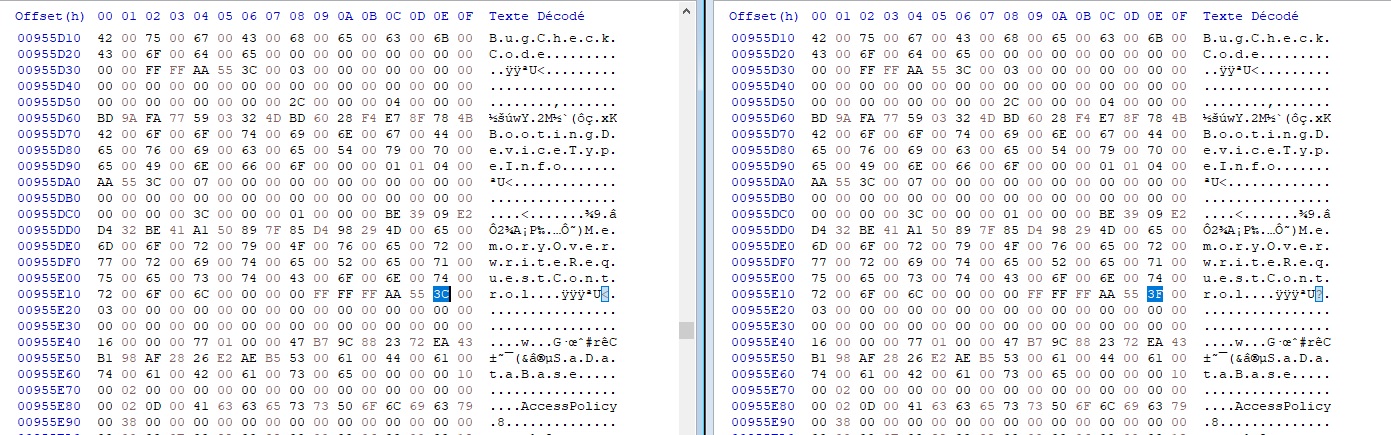The height and width of the screenshot is (435, 1391).
Task: Click decoded text ....AccessPolicy in left pane
Action: click(553, 406)
